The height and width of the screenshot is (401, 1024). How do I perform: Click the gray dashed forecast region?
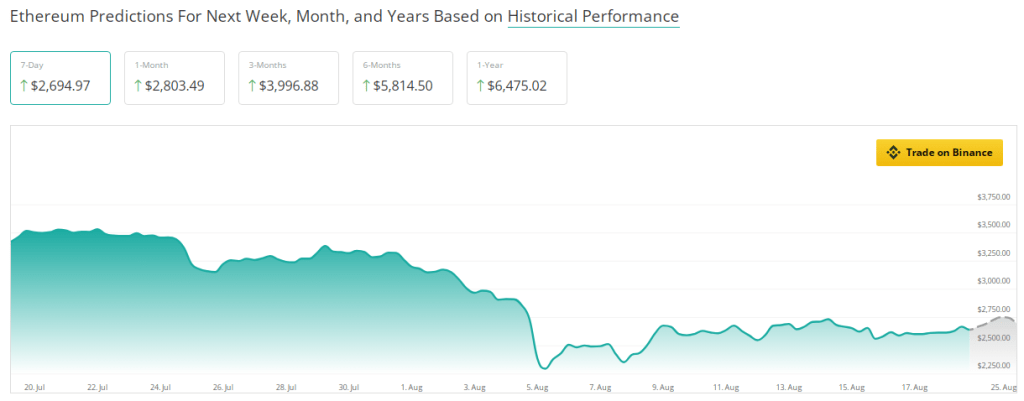(x=993, y=346)
